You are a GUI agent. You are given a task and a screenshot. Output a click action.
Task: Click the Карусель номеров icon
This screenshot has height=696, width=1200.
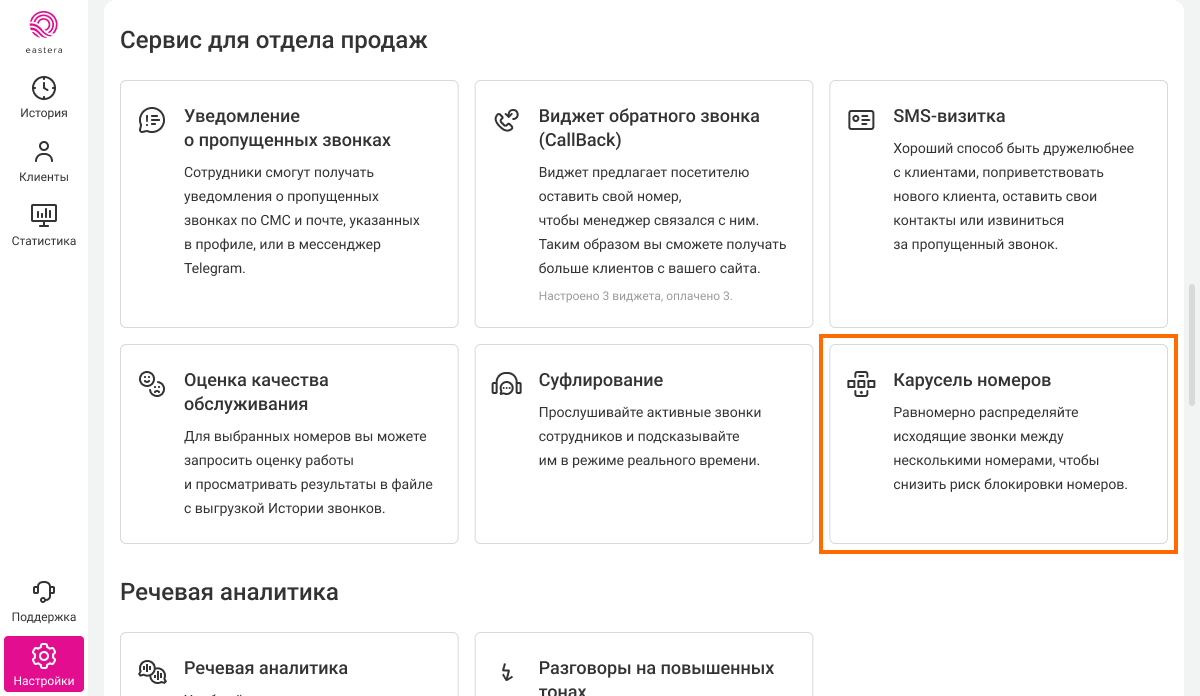pyautogui.click(x=860, y=384)
